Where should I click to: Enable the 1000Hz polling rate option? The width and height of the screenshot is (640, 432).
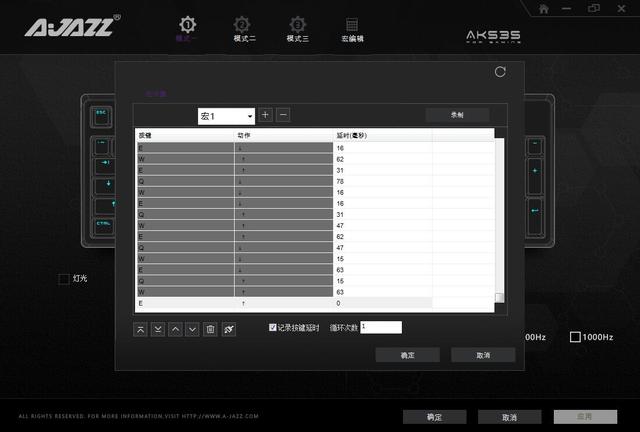click(x=575, y=337)
